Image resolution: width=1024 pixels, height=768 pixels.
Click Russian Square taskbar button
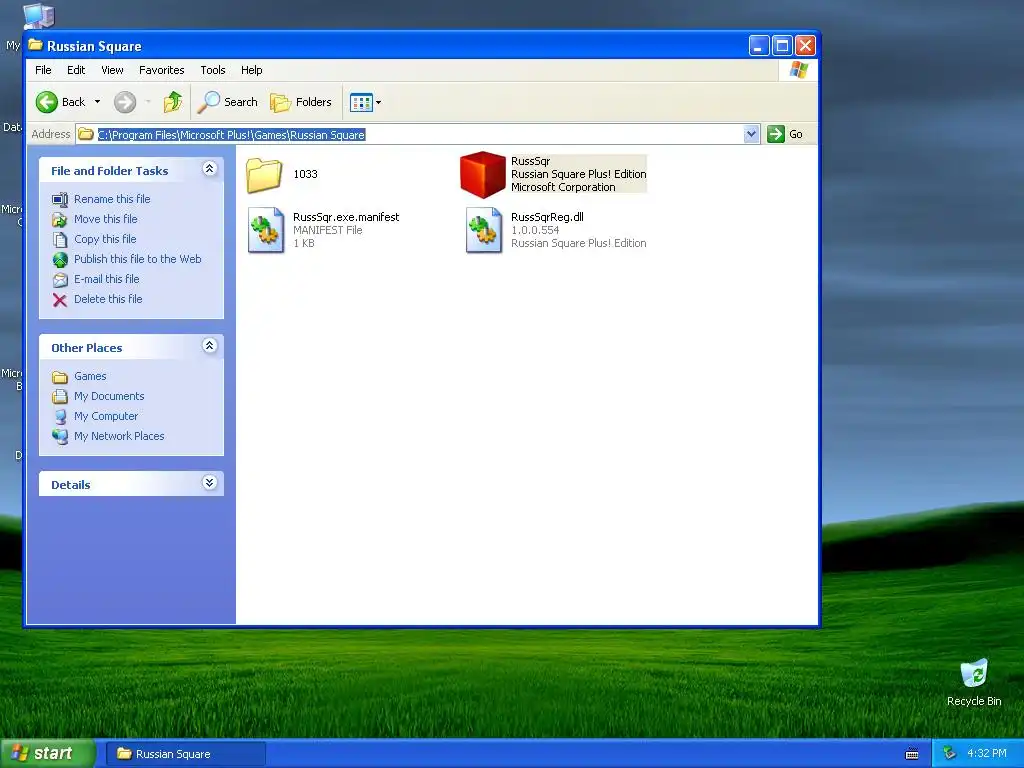(185, 754)
